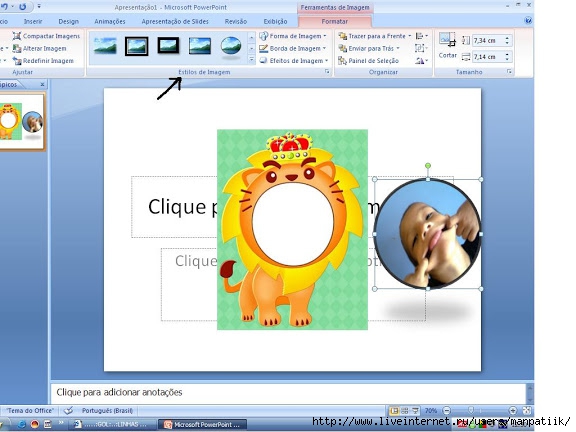Screen dimensions: 576x432
Task: Click the zoom slider handle
Action: click(x=471, y=410)
